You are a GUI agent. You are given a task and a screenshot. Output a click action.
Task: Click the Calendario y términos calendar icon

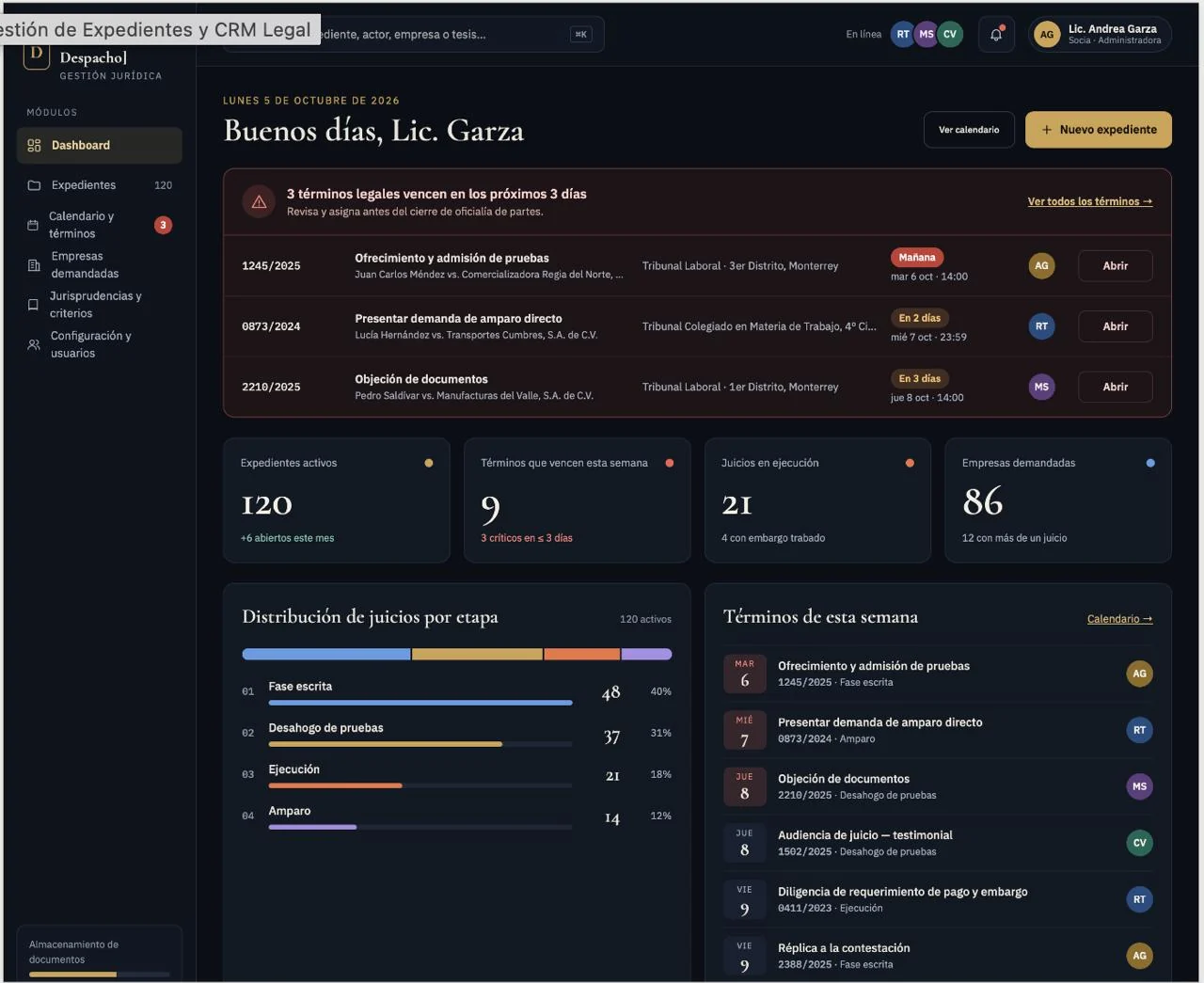[x=32, y=225]
